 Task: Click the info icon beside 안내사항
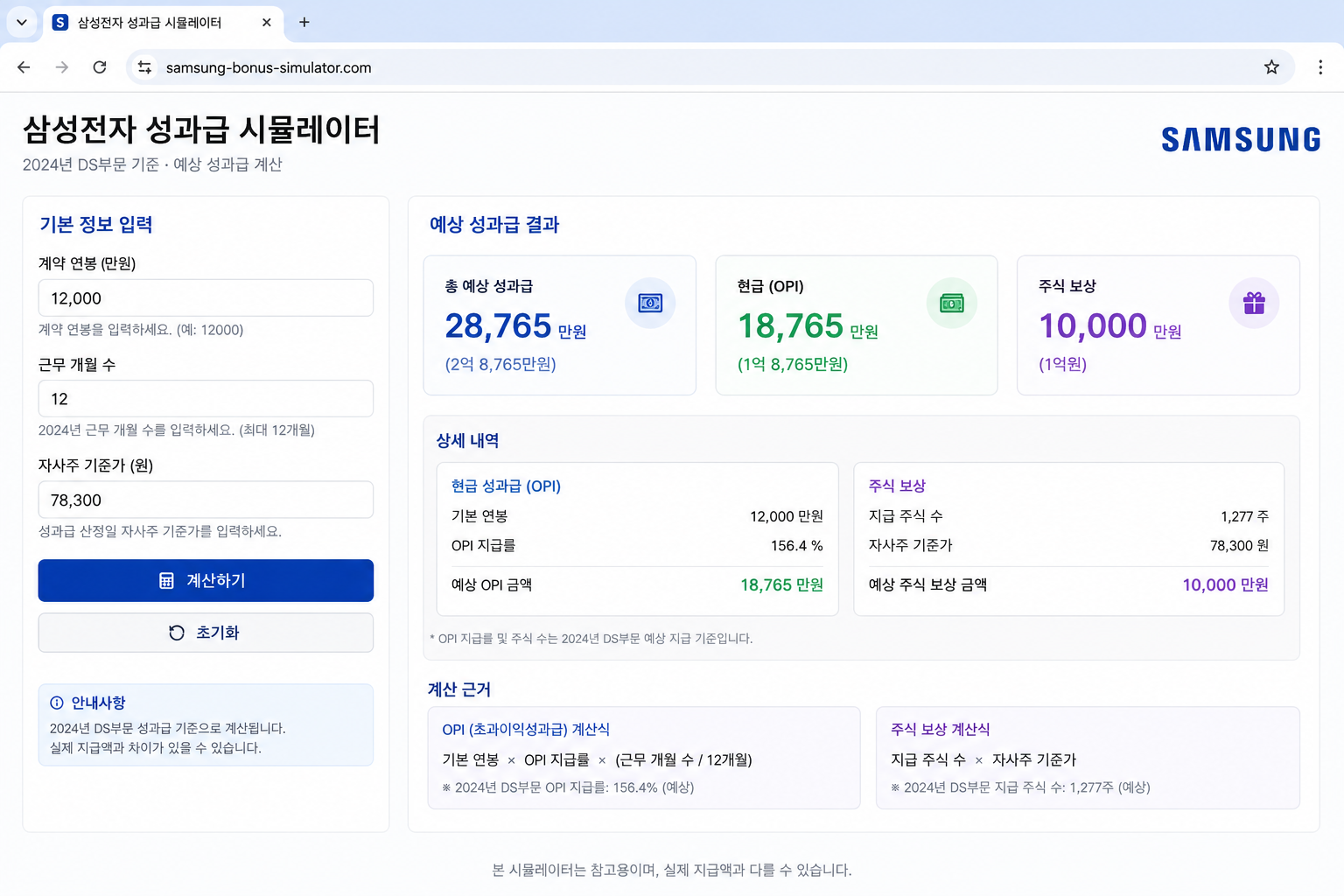[57, 703]
